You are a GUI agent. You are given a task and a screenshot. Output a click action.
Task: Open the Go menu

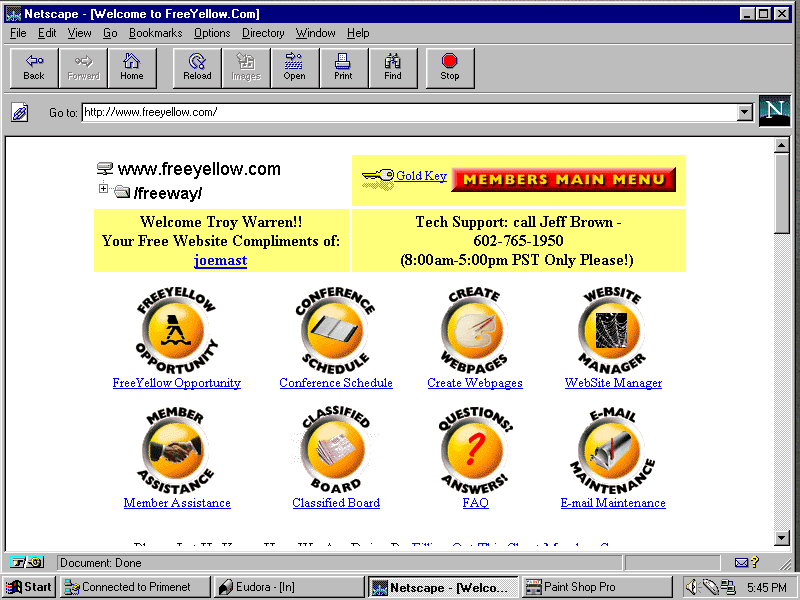tap(110, 33)
